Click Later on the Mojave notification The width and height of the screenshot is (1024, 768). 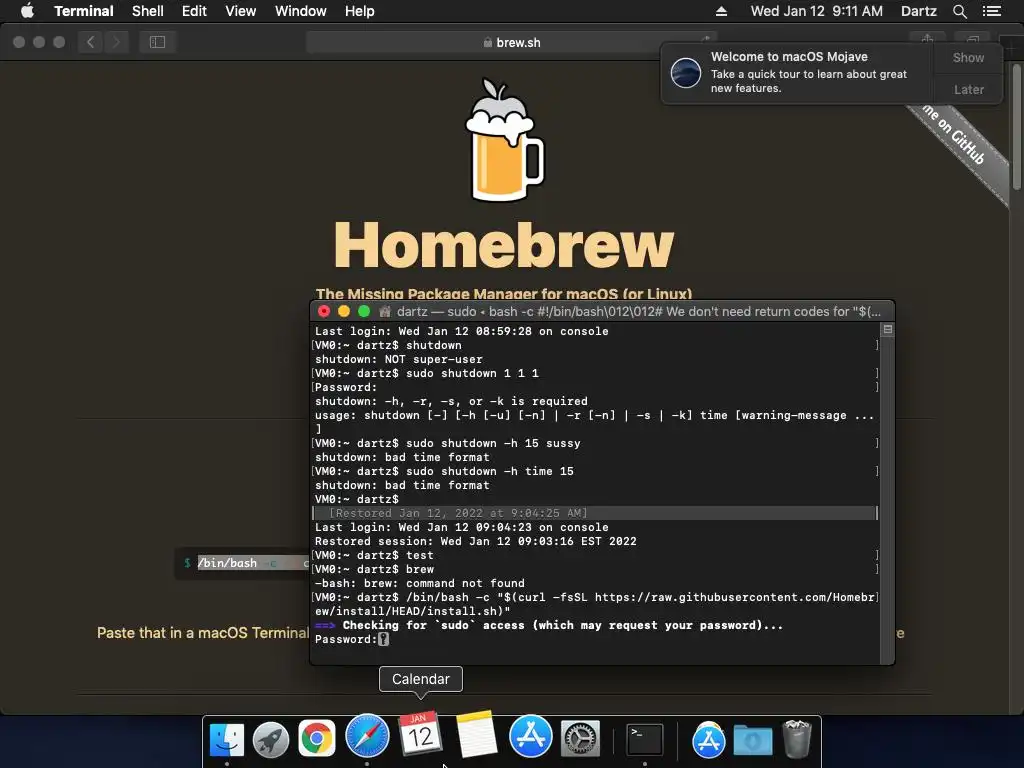(x=968, y=89)
